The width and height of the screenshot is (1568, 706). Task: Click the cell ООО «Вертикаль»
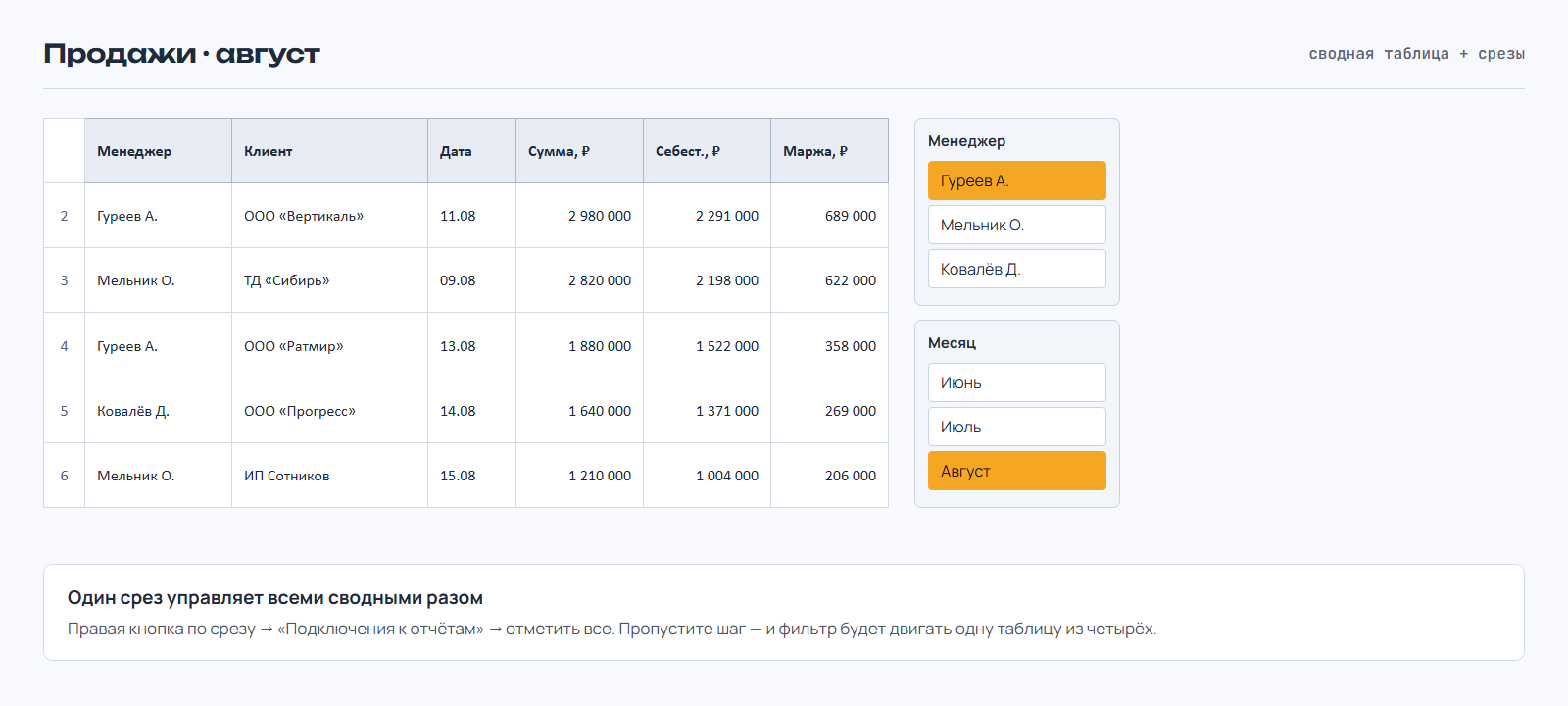click(x=330, y=216)
